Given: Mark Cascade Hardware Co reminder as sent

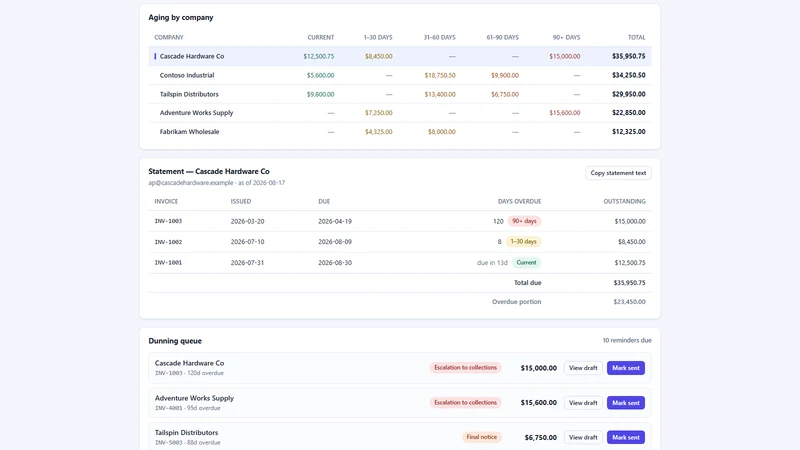Looking at the screenshot, I should 626,368.
